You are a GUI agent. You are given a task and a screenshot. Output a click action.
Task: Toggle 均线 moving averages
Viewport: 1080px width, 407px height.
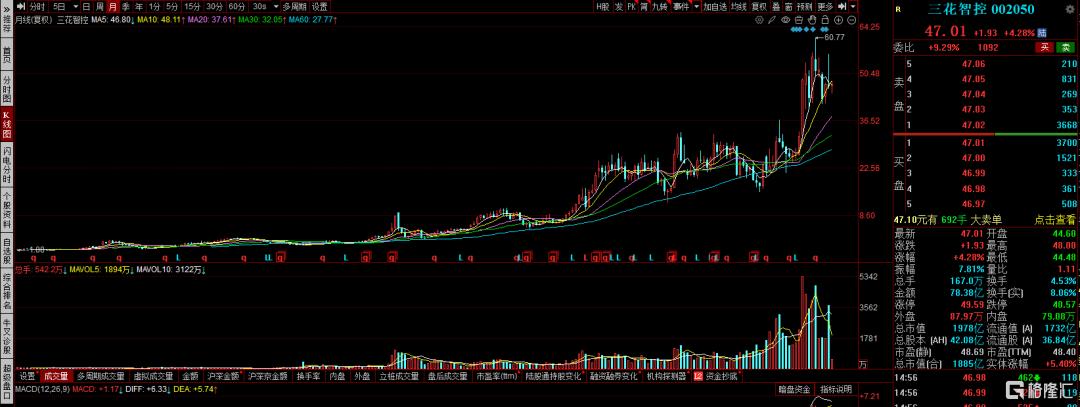[x=739, y=6]
